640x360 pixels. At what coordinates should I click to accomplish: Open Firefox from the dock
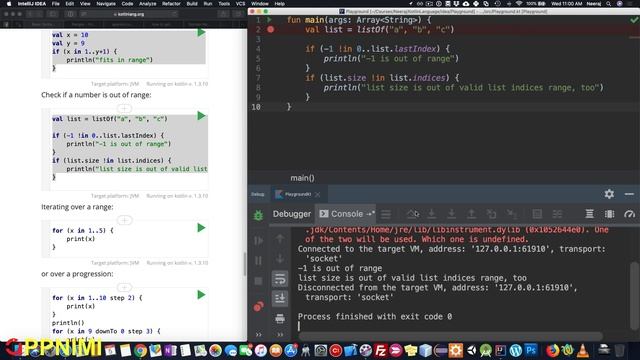pos(553,351)
